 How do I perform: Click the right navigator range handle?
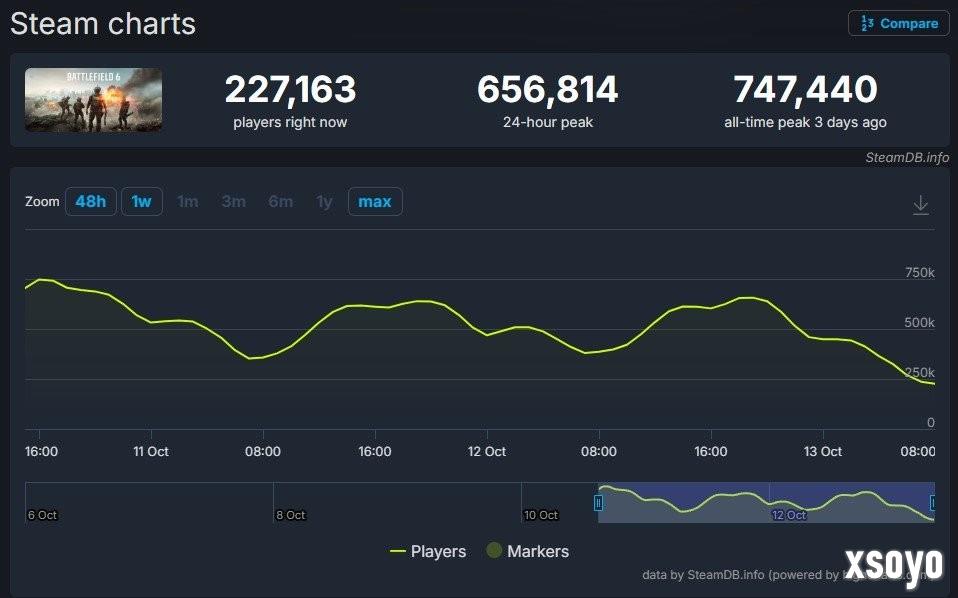(x=933, y=503)
